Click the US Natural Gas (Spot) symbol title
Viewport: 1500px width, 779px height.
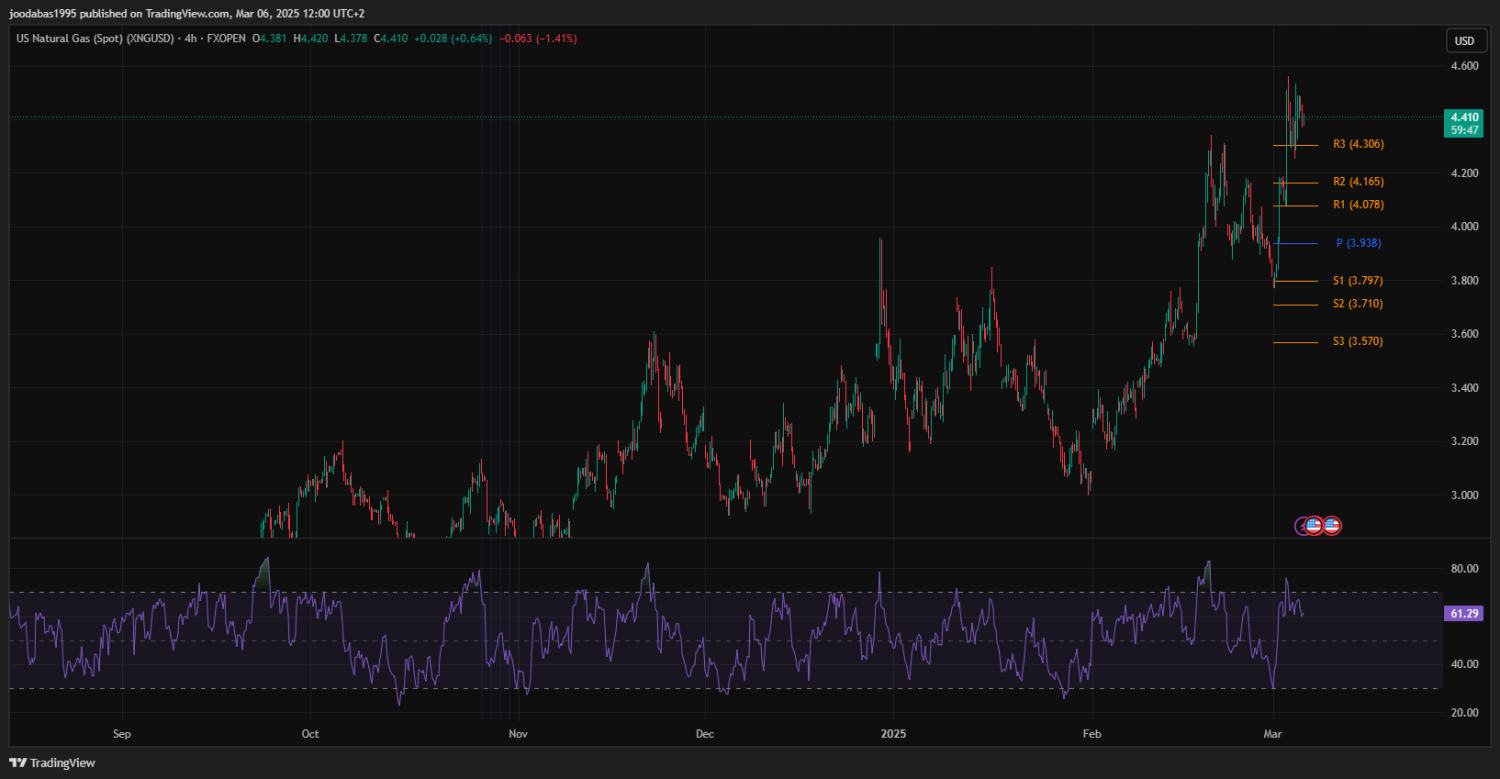click(92, 38)
